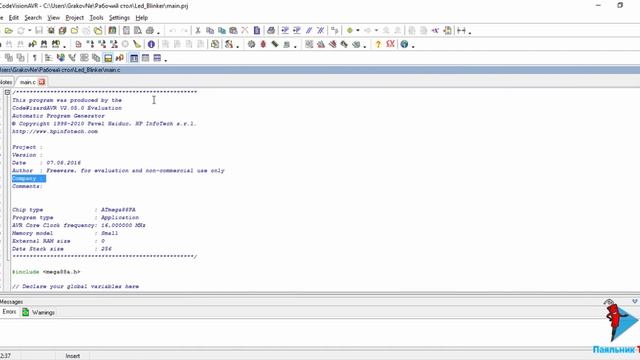Click the horizontal arrows icon at toolbar end
640x360 pixels.
pos(461,31)
